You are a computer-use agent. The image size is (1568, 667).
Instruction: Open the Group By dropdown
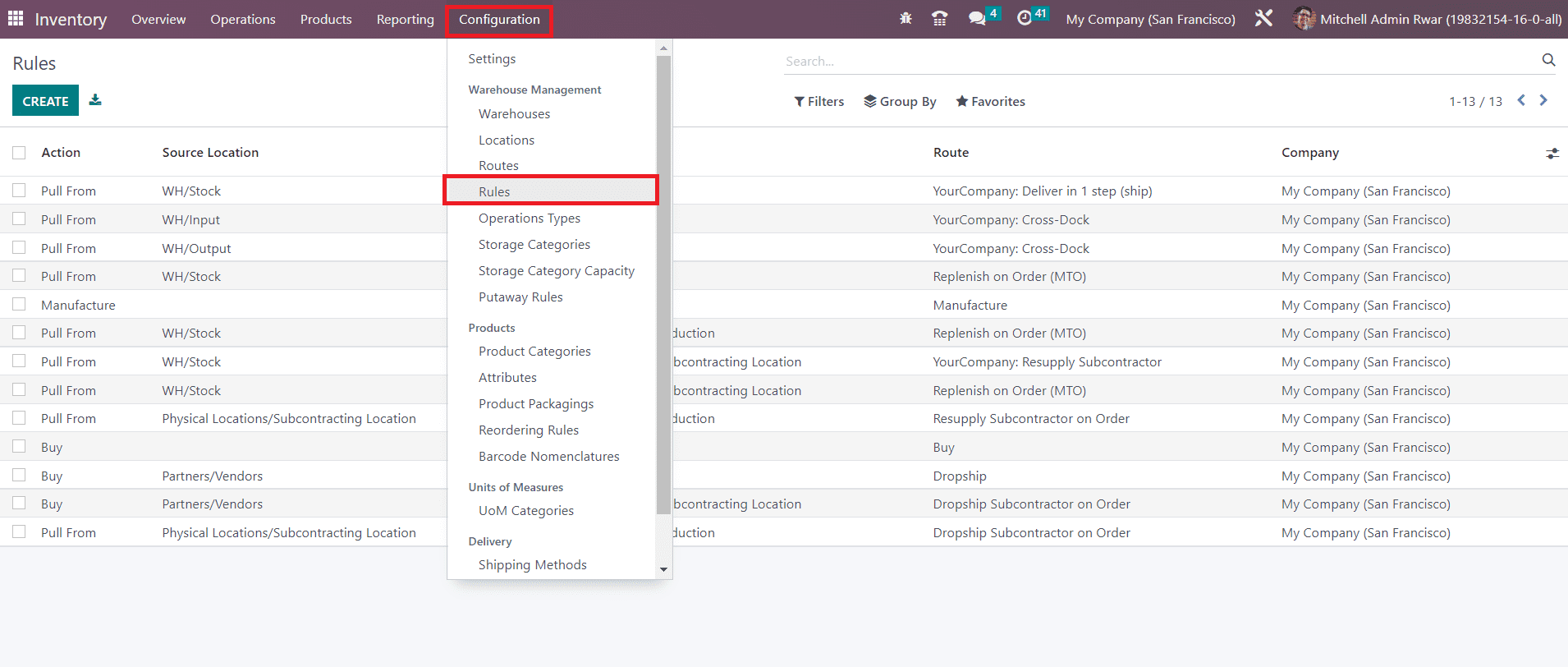[900, 101]
